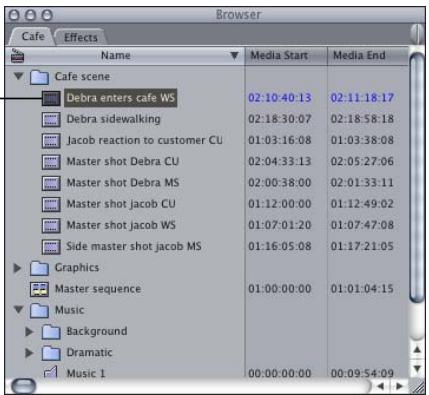Viewport: 429px width, 395px height.
Task: Click the clip icon for Master shot Debra MS
Action: (x=51, y=183)
